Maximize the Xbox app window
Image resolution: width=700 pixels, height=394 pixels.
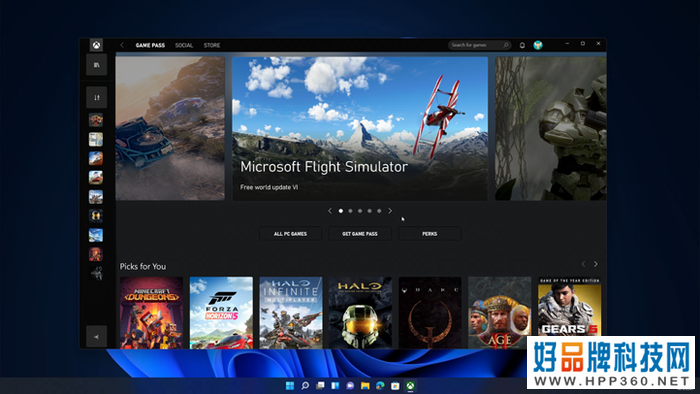pyautogui.click(x=583, y=44)
